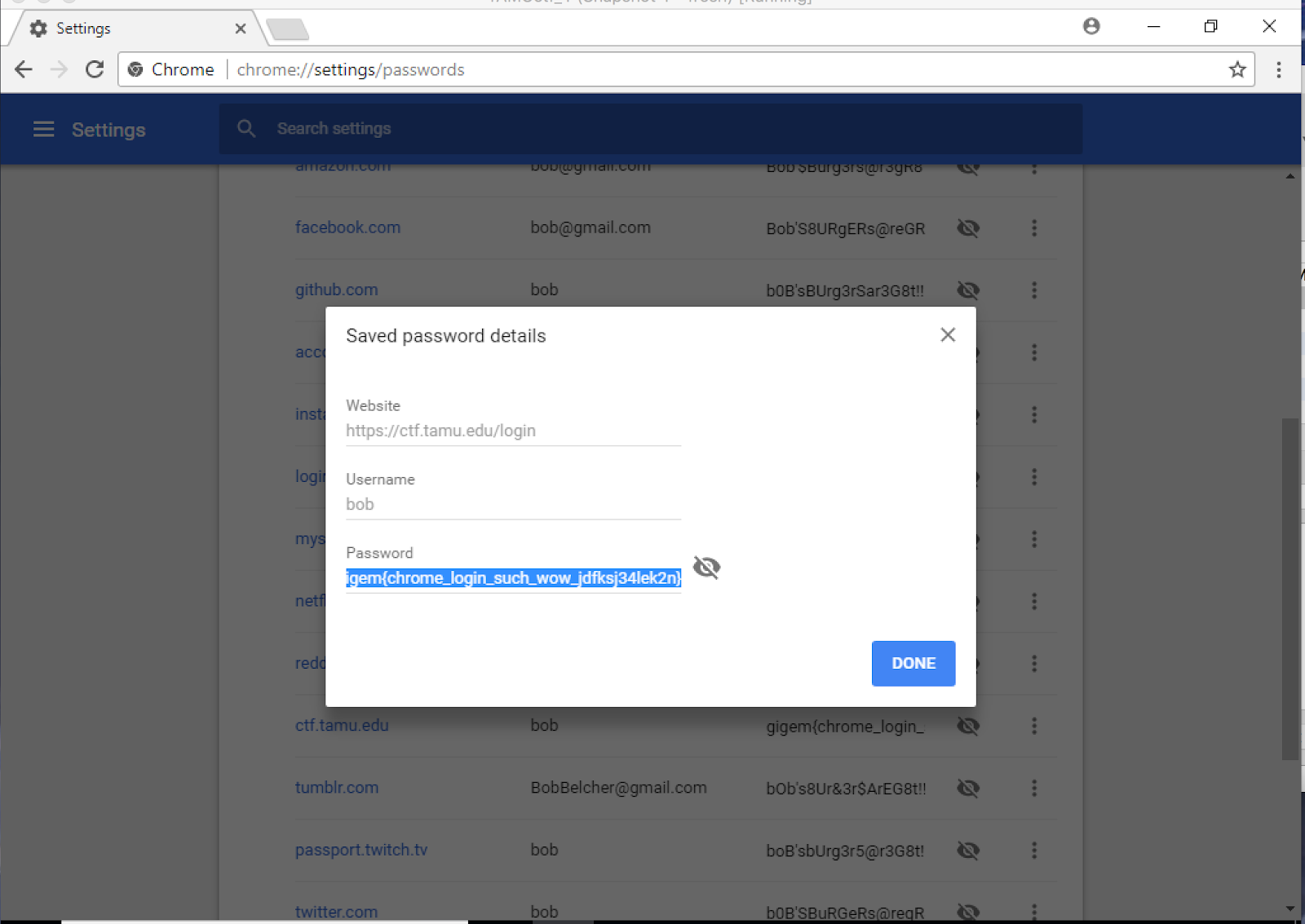This screenshot has height=924, width=1305.
Task: Click the Username field showing bob
Action: tap(513, 504)
